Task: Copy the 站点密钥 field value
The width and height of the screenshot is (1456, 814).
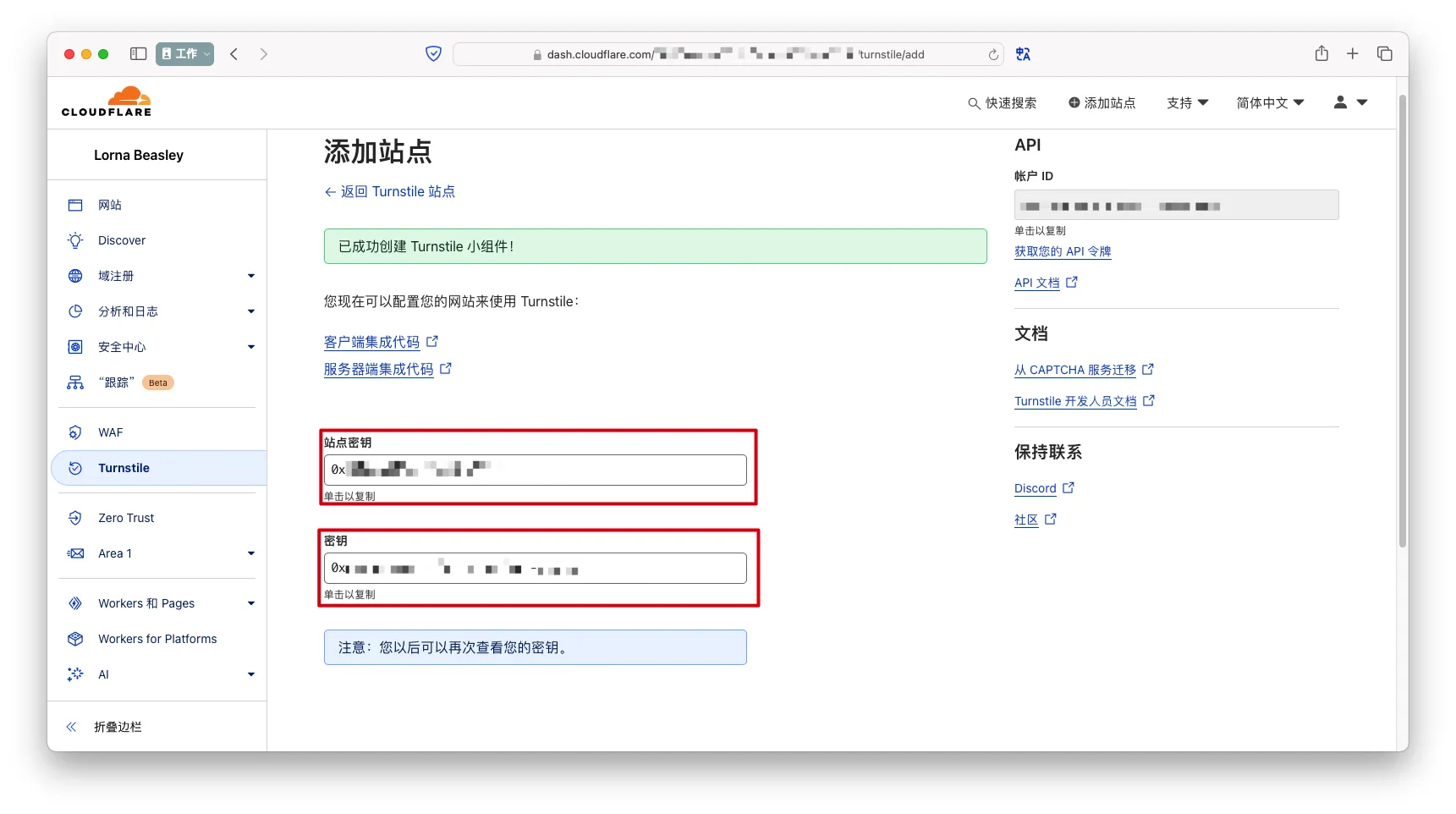Action: coord(536,470)
